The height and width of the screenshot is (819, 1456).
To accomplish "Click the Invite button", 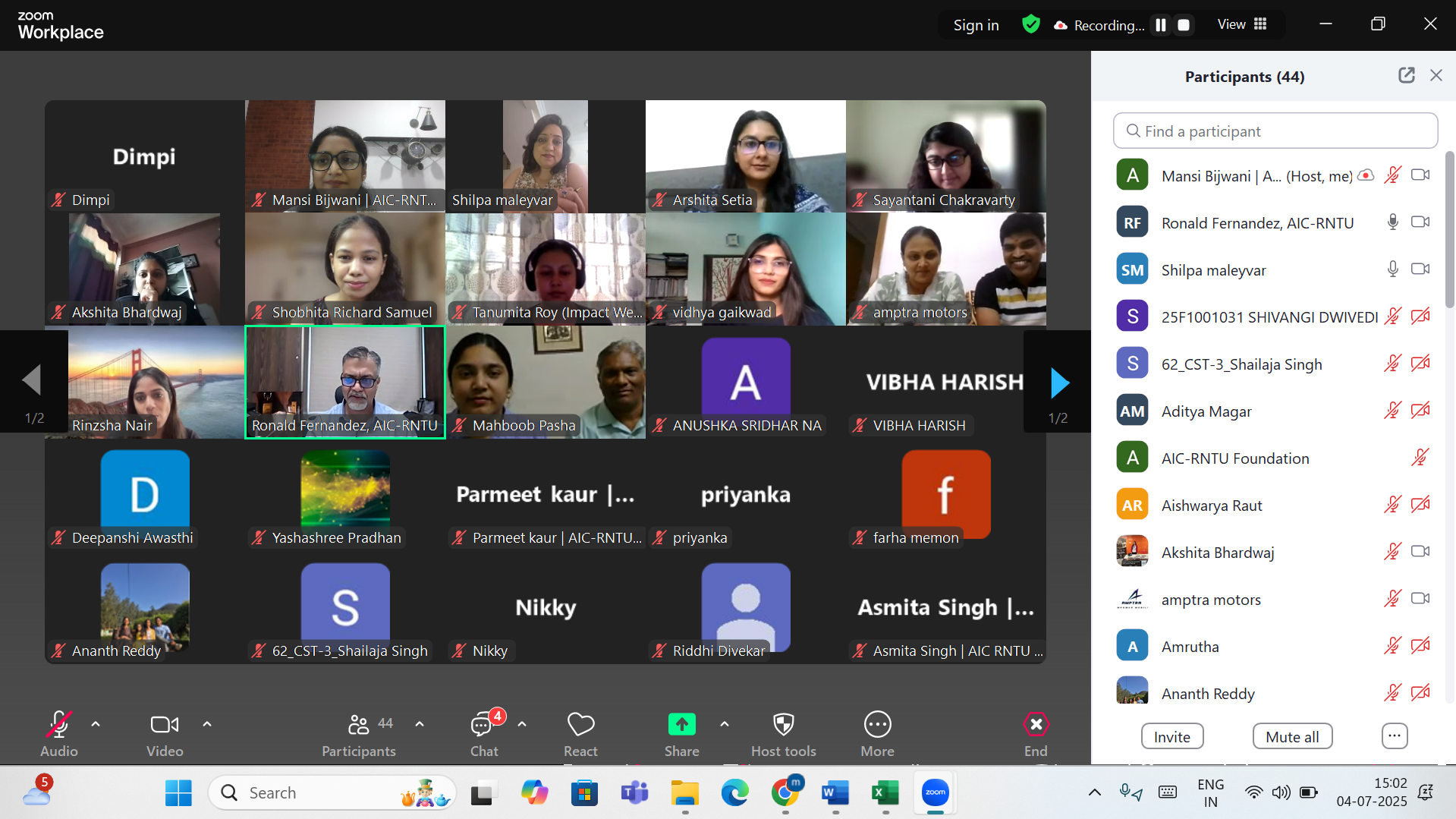I will click(x=1171, y=736).
